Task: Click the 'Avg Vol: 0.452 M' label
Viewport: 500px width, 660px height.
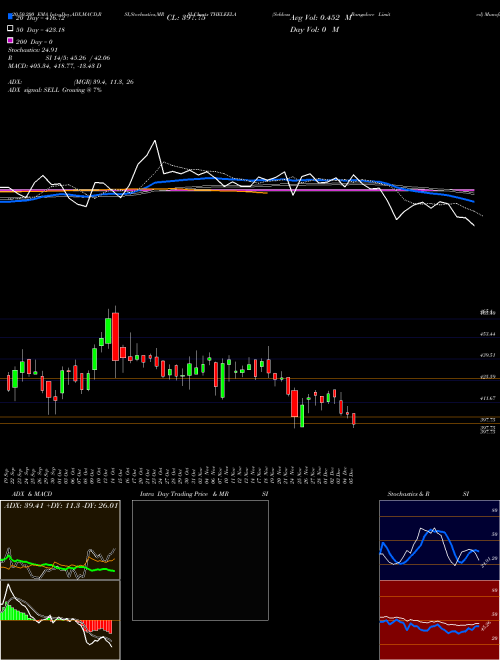Action: click(x=320, y=18)
